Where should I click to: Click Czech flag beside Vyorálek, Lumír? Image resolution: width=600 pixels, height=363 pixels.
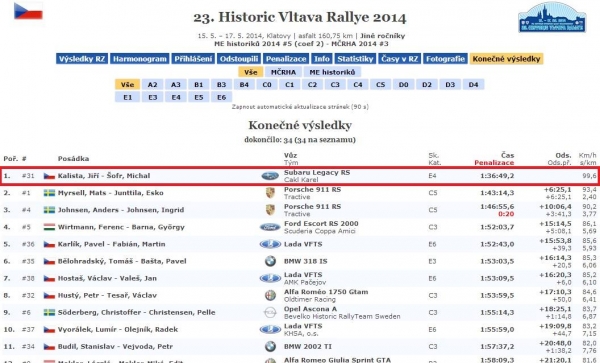click(x=49, y=329)
